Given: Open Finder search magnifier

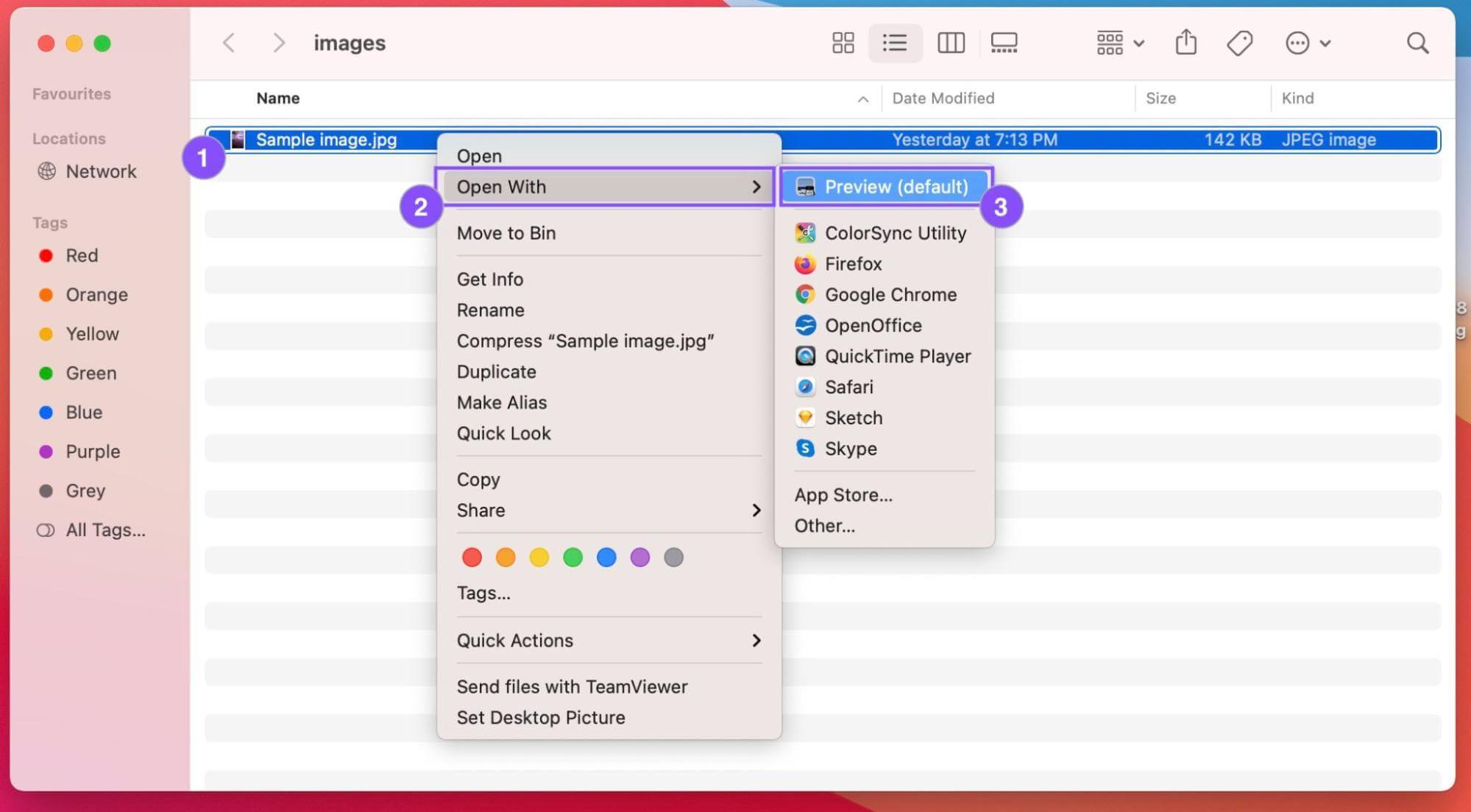Looking at the screenshot, I should coord(1417,43).
